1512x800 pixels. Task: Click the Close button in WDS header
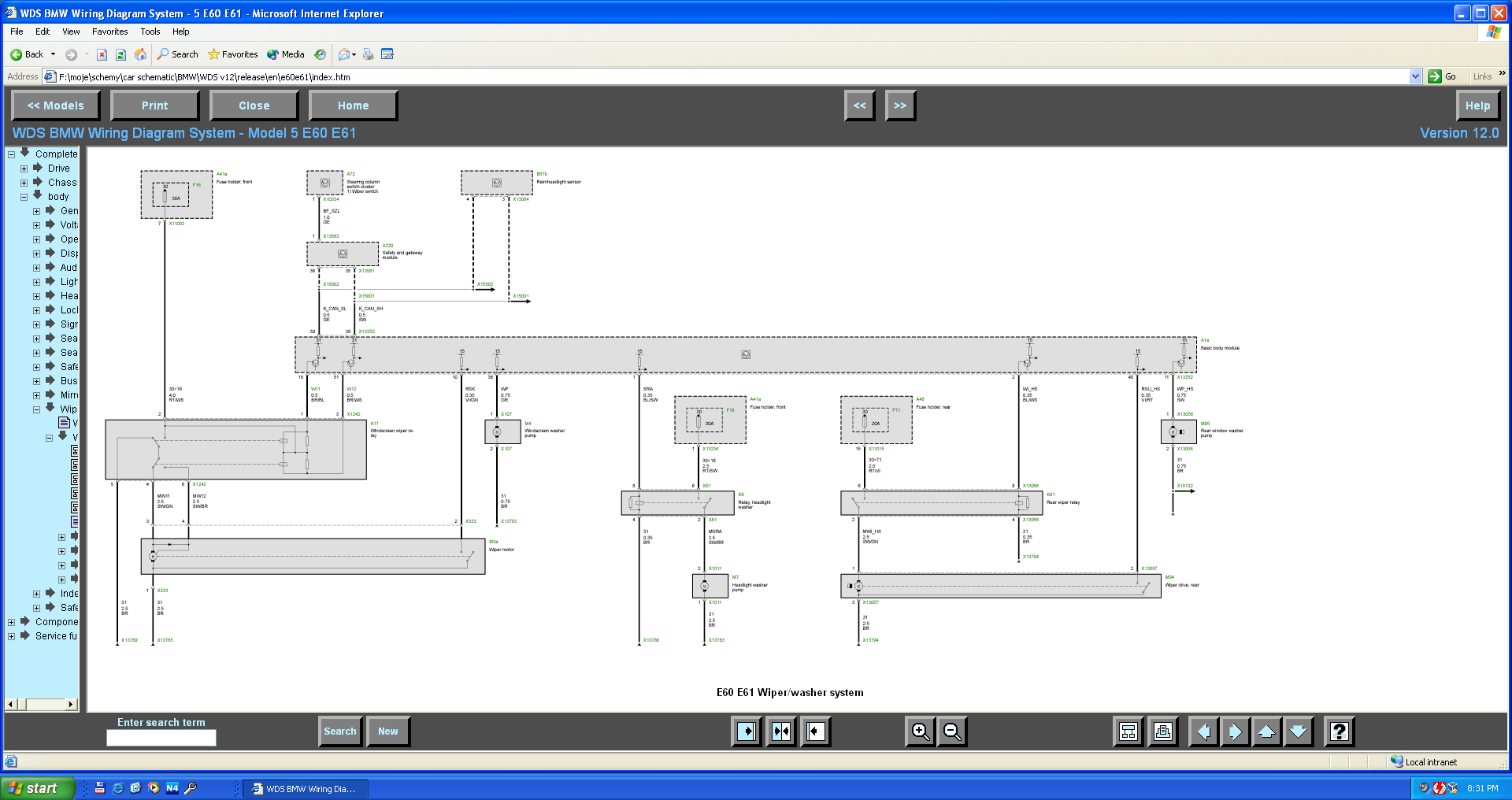click(254, 106)
